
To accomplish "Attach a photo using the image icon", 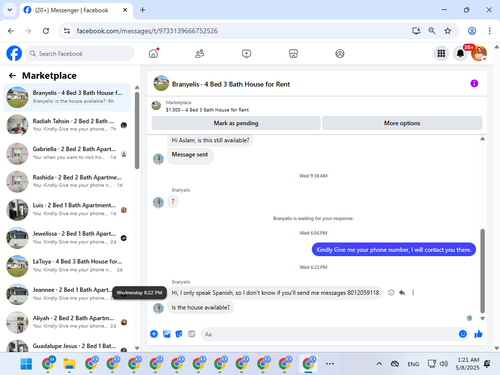I will tap(167, 334).
